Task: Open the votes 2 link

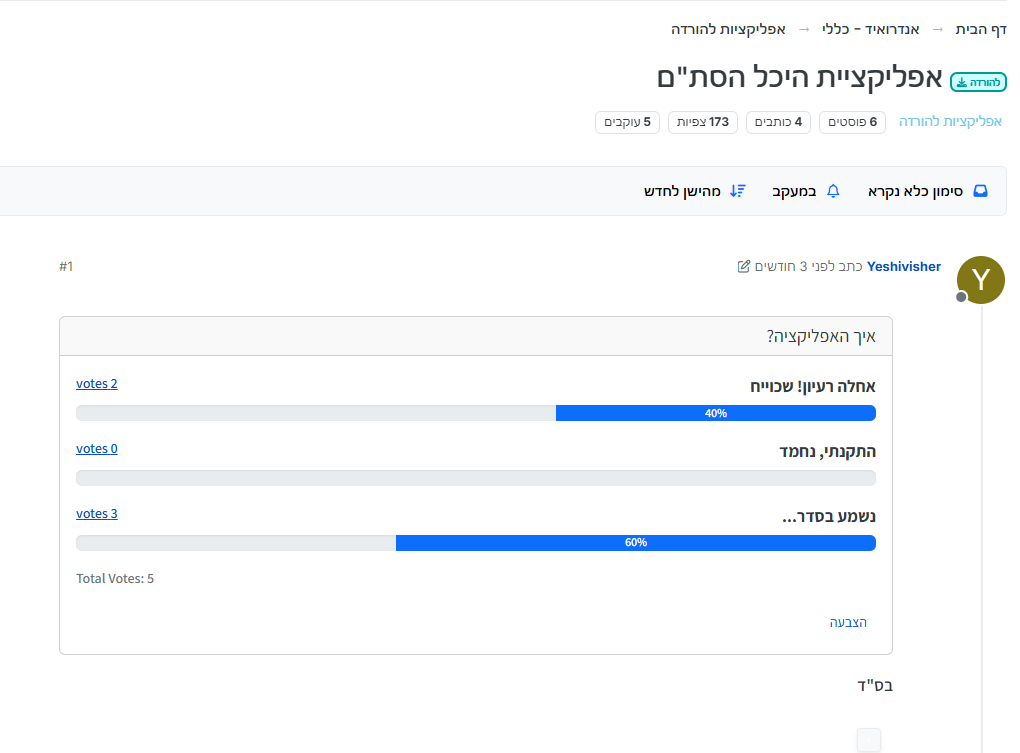Action: [97, 384]
